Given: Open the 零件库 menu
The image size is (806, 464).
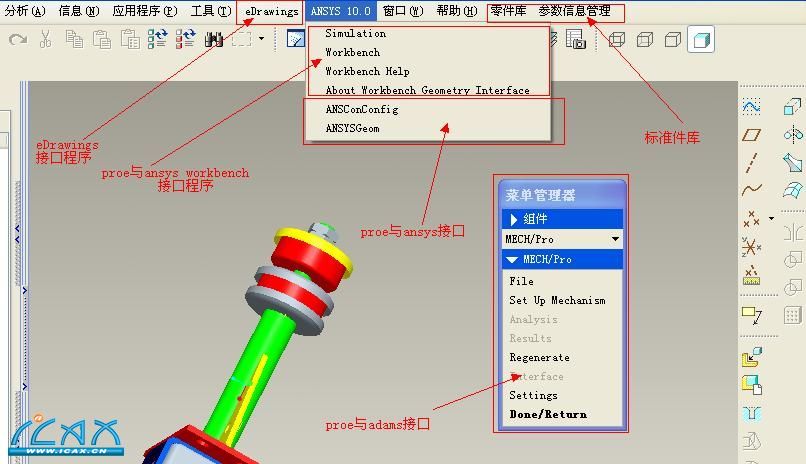Looking at the screenshot, I should [508, 11].
